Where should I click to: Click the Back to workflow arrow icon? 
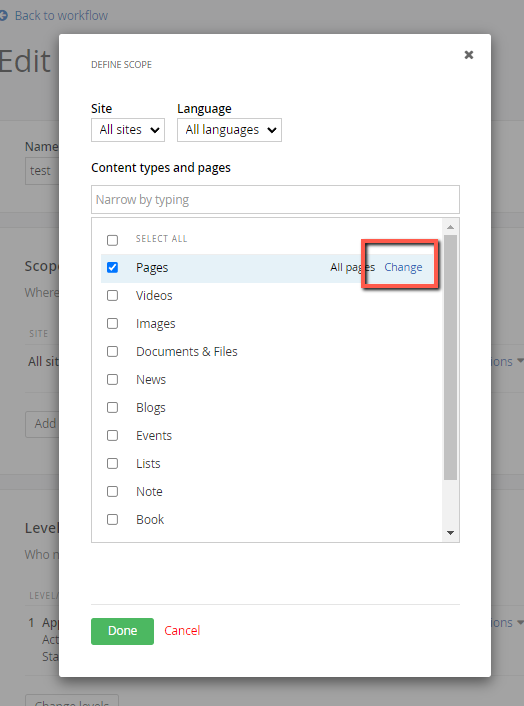[x=4, y=16]
